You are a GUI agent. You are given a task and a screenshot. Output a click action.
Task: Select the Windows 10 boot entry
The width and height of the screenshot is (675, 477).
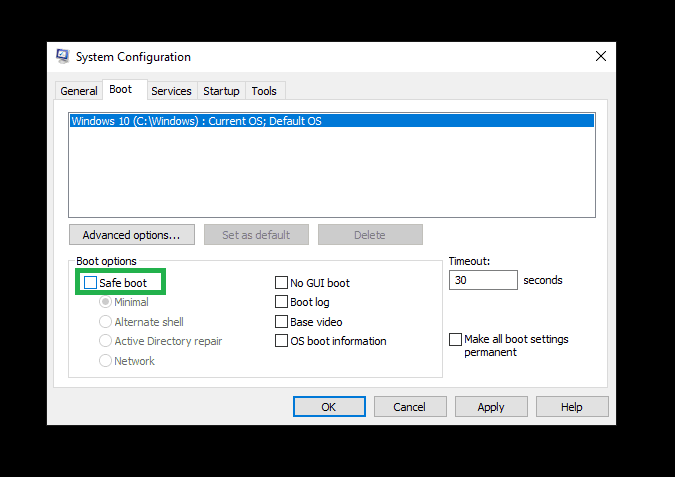click(332, 121)
